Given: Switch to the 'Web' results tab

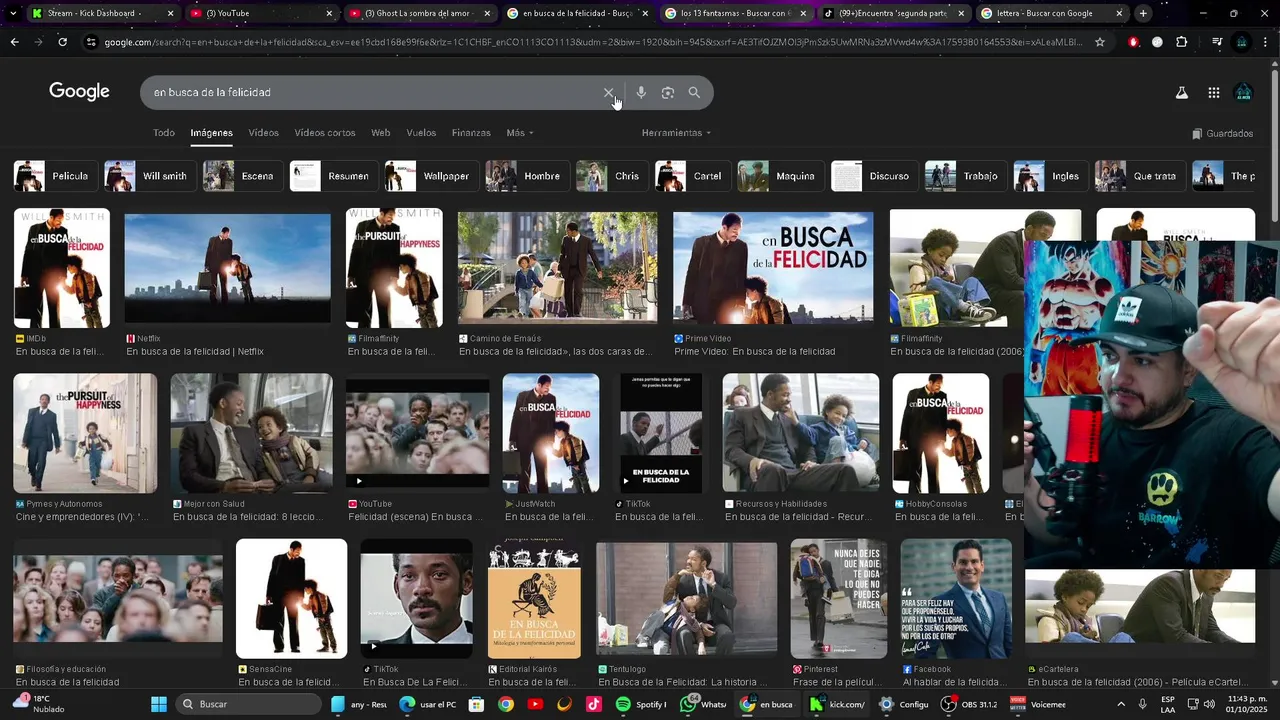Looking at the screenshot, I should coord(381,133).
